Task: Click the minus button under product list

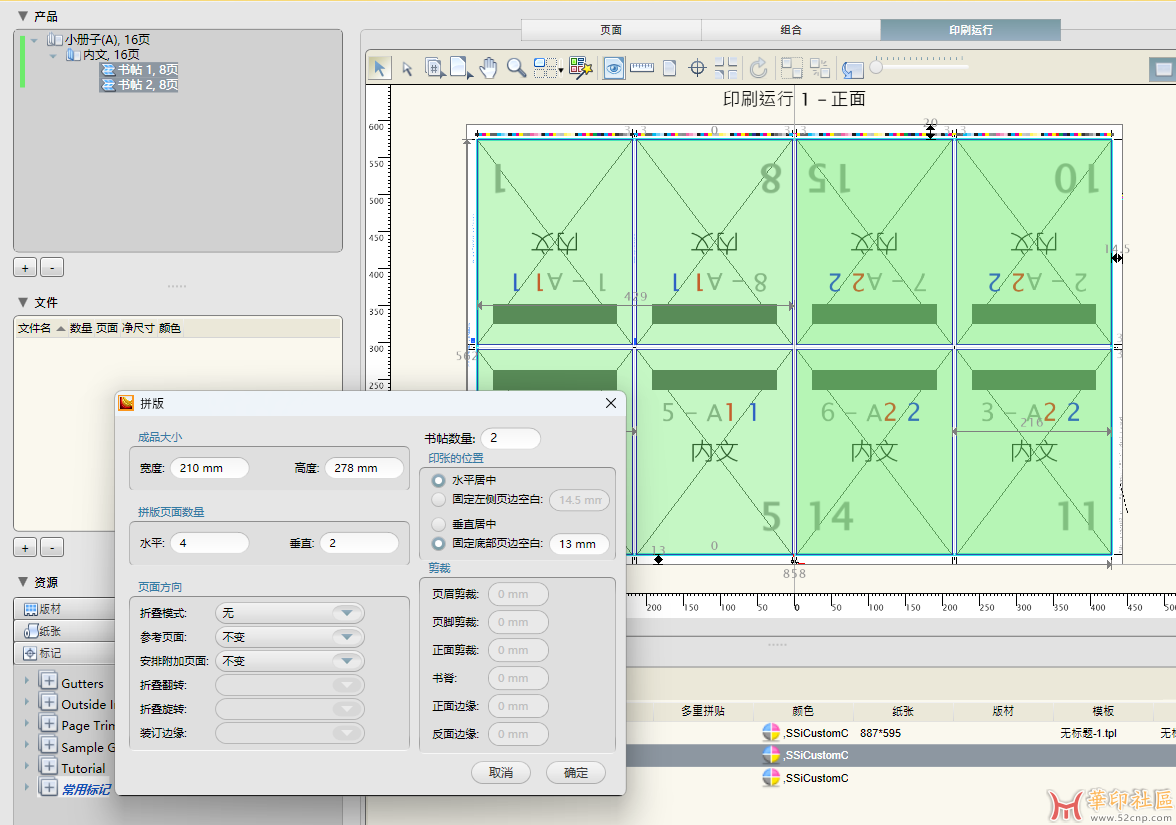Action: coord(52,268)
